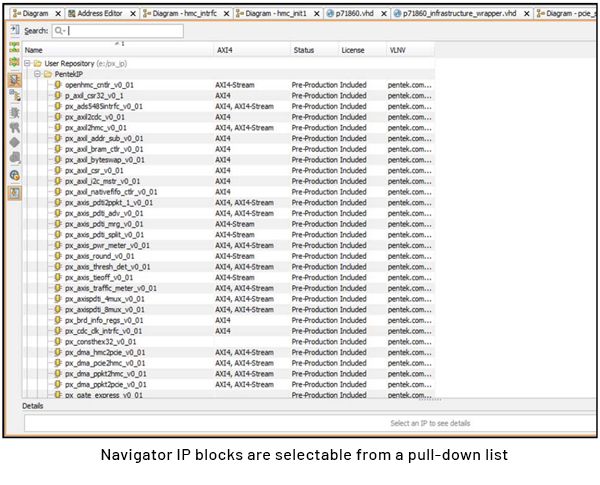This screenshot has width=600, height=485.
Task: Select px_axil_i2c_mstr_v0_01 IP entry
Action: pos(103,181)
